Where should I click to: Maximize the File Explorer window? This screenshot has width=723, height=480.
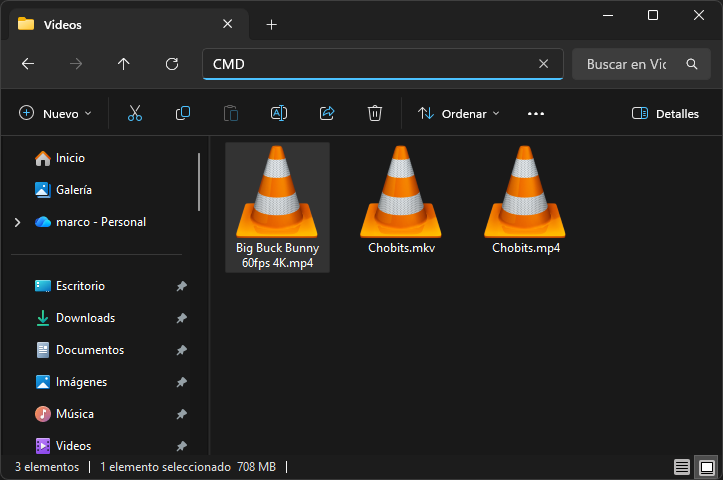tap(653, 15)
